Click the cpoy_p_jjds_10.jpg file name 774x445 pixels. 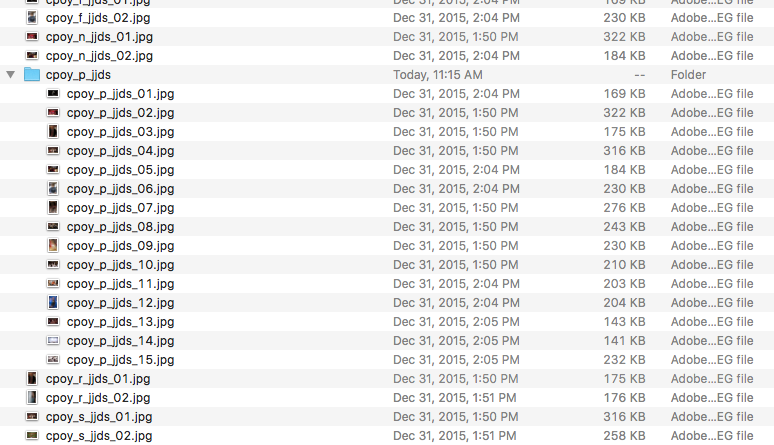[120, 265]
